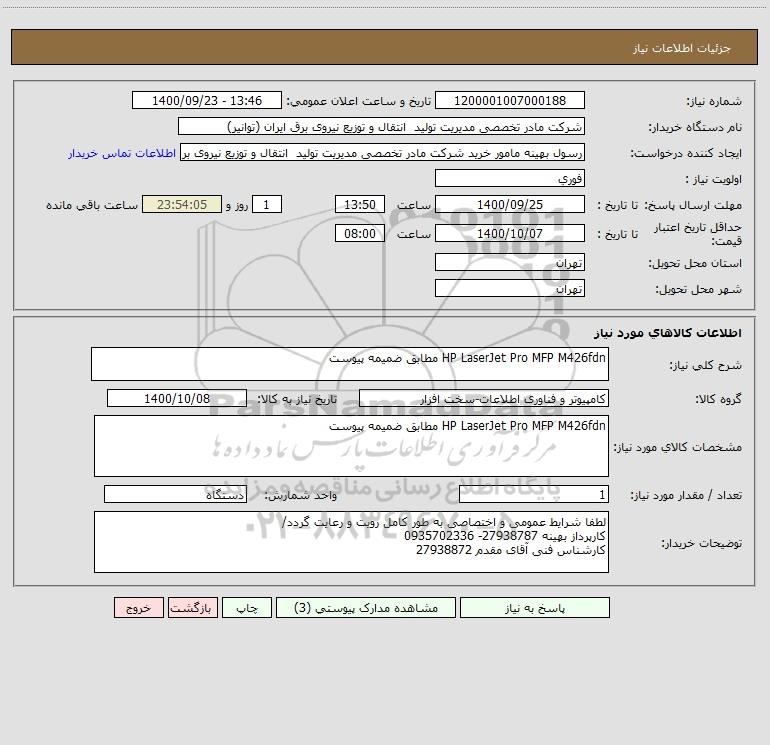
Task: Click the label گروه کالا
Action: click(x=718, y=399)
